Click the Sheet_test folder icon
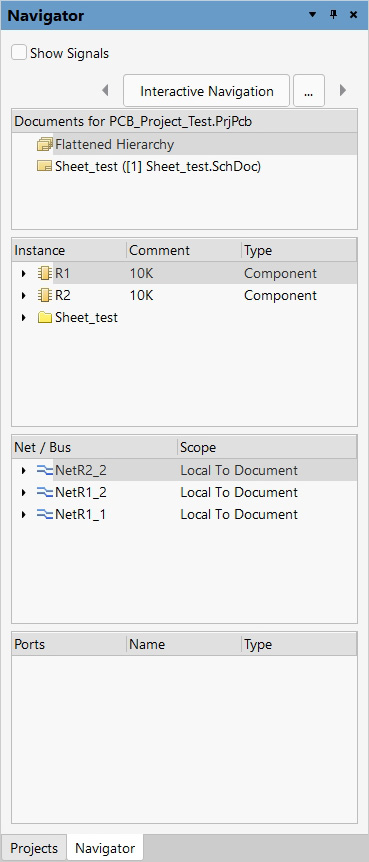 (45, 317)
